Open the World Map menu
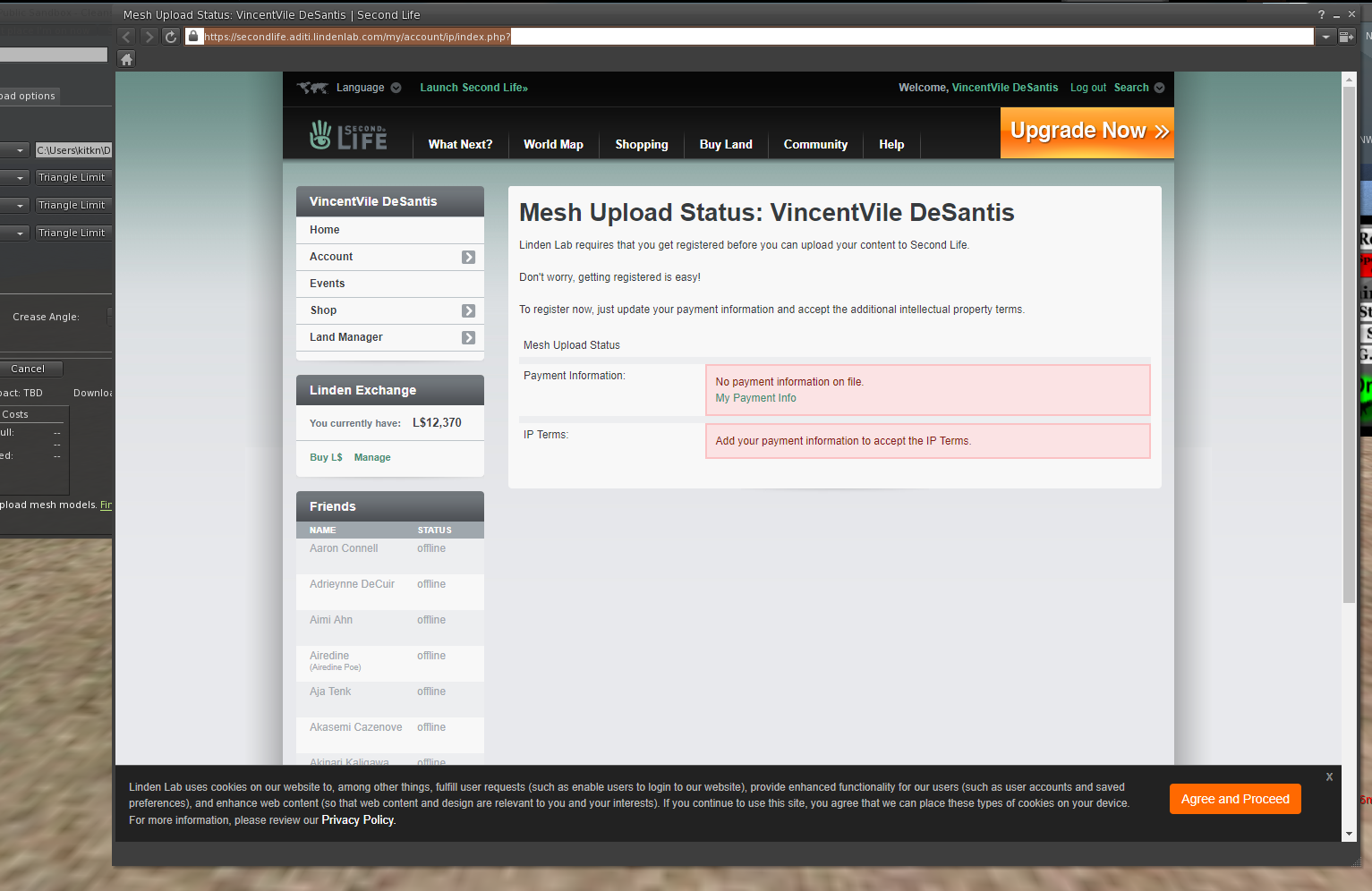This screenshot has width=1372, height=891. click(x=553, y=144)
